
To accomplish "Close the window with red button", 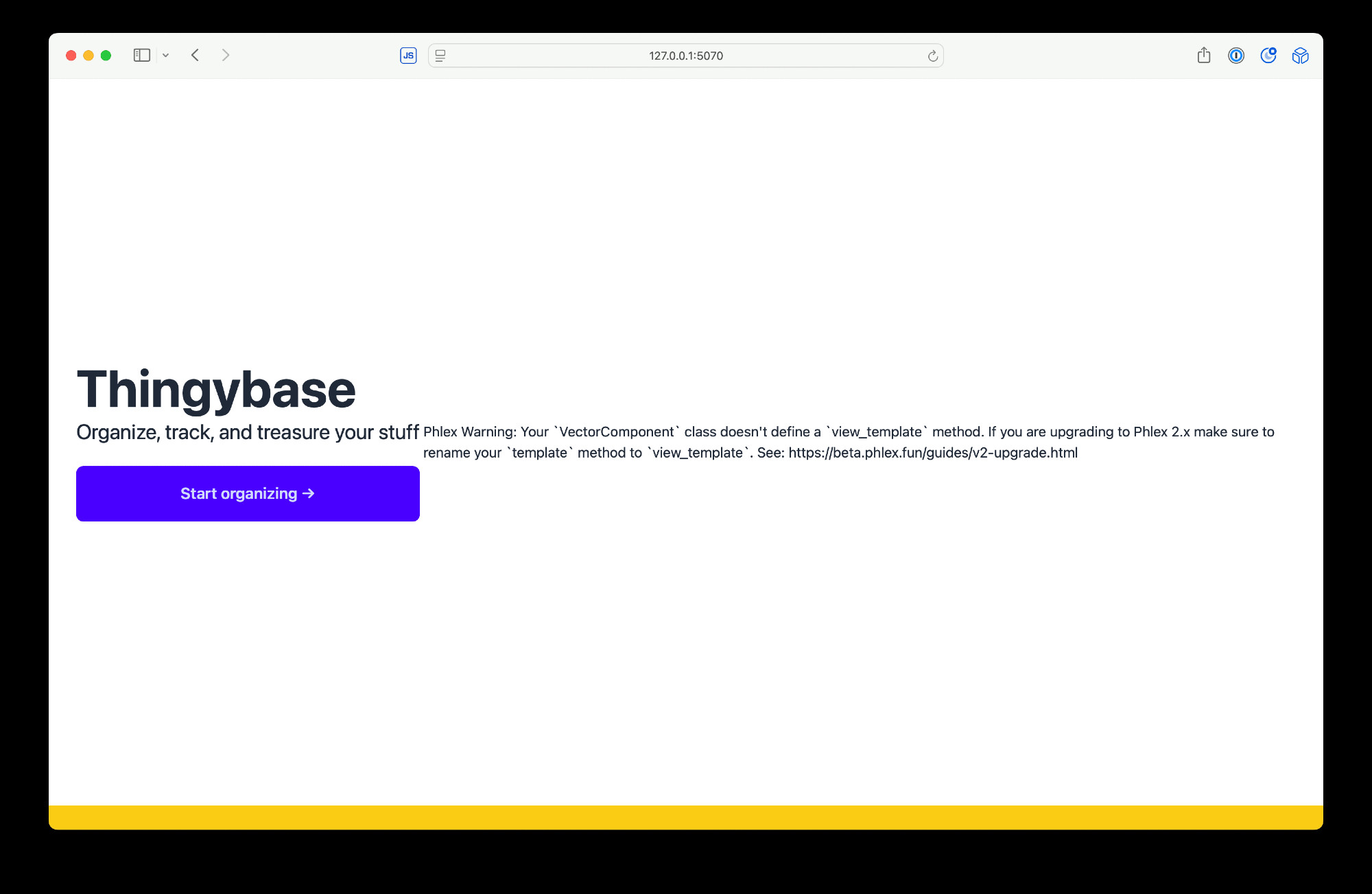I will tap(71, 56).
